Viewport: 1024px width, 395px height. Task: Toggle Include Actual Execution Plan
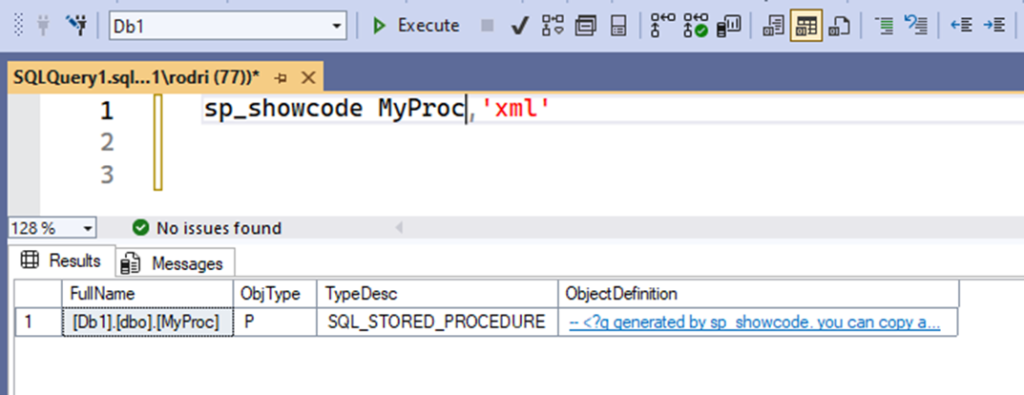[x=663, y=26]
